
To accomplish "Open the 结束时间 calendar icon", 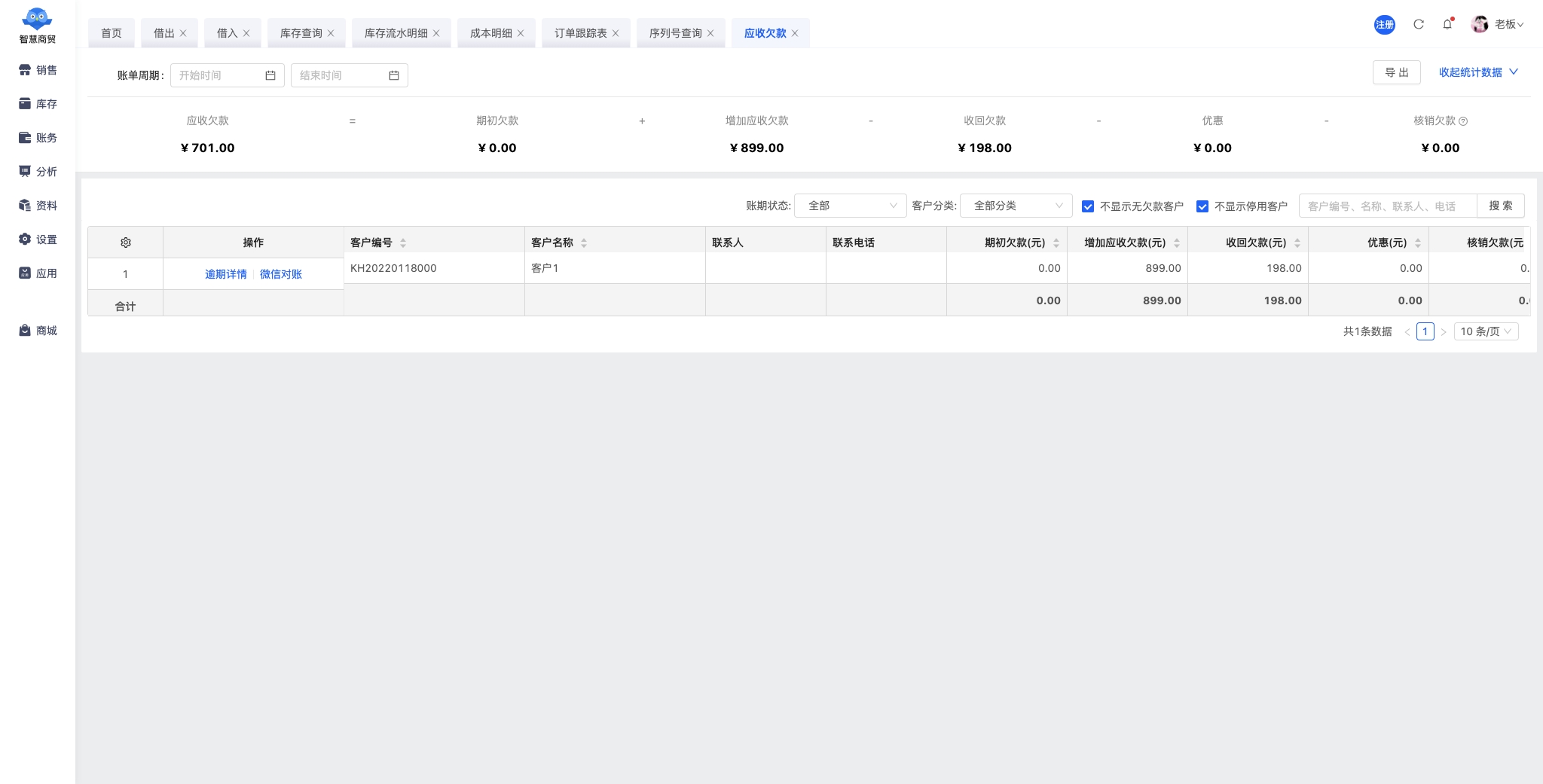I will 394,75.
